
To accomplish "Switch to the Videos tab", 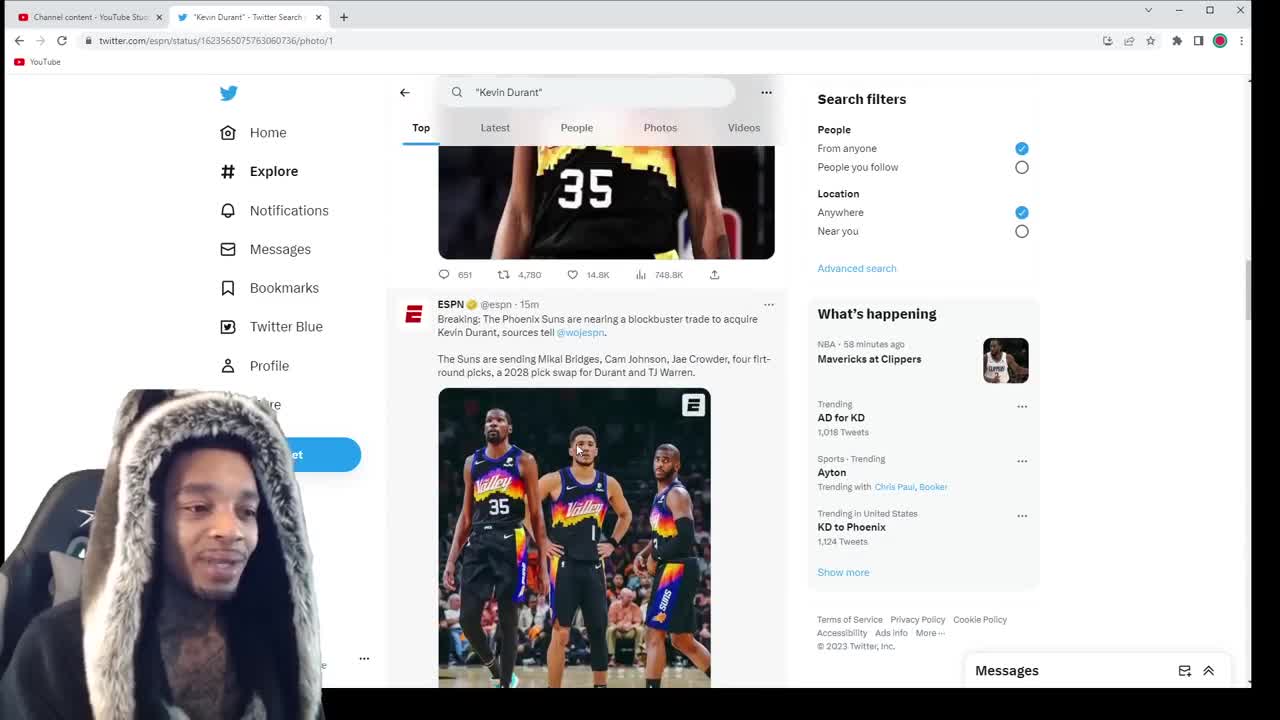I will [744, 128].
